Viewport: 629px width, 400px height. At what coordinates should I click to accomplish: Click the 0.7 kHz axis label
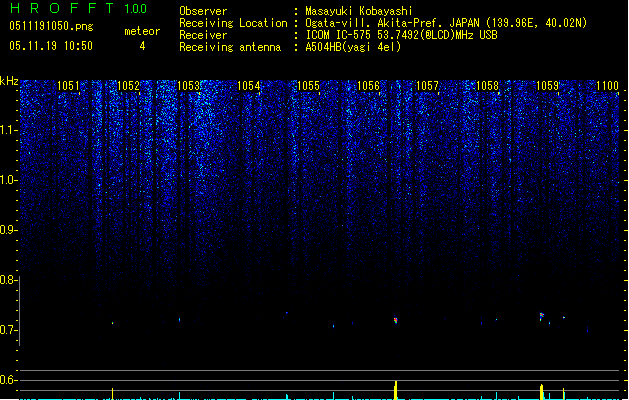[x=8, y=330]
